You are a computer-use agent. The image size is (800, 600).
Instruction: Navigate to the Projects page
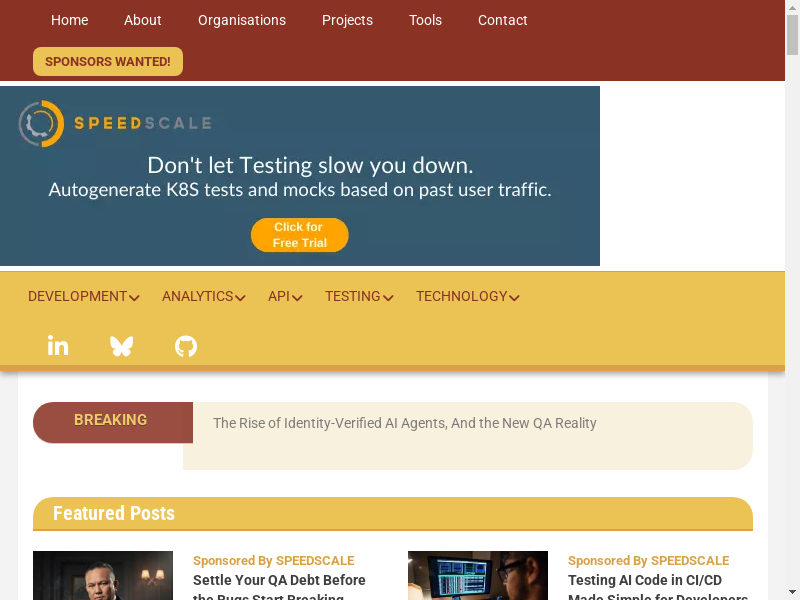347,20
